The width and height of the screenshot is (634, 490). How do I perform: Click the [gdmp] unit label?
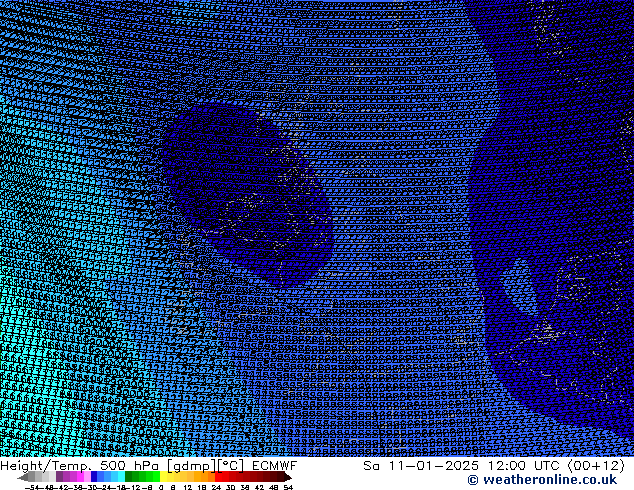[192, 466]
